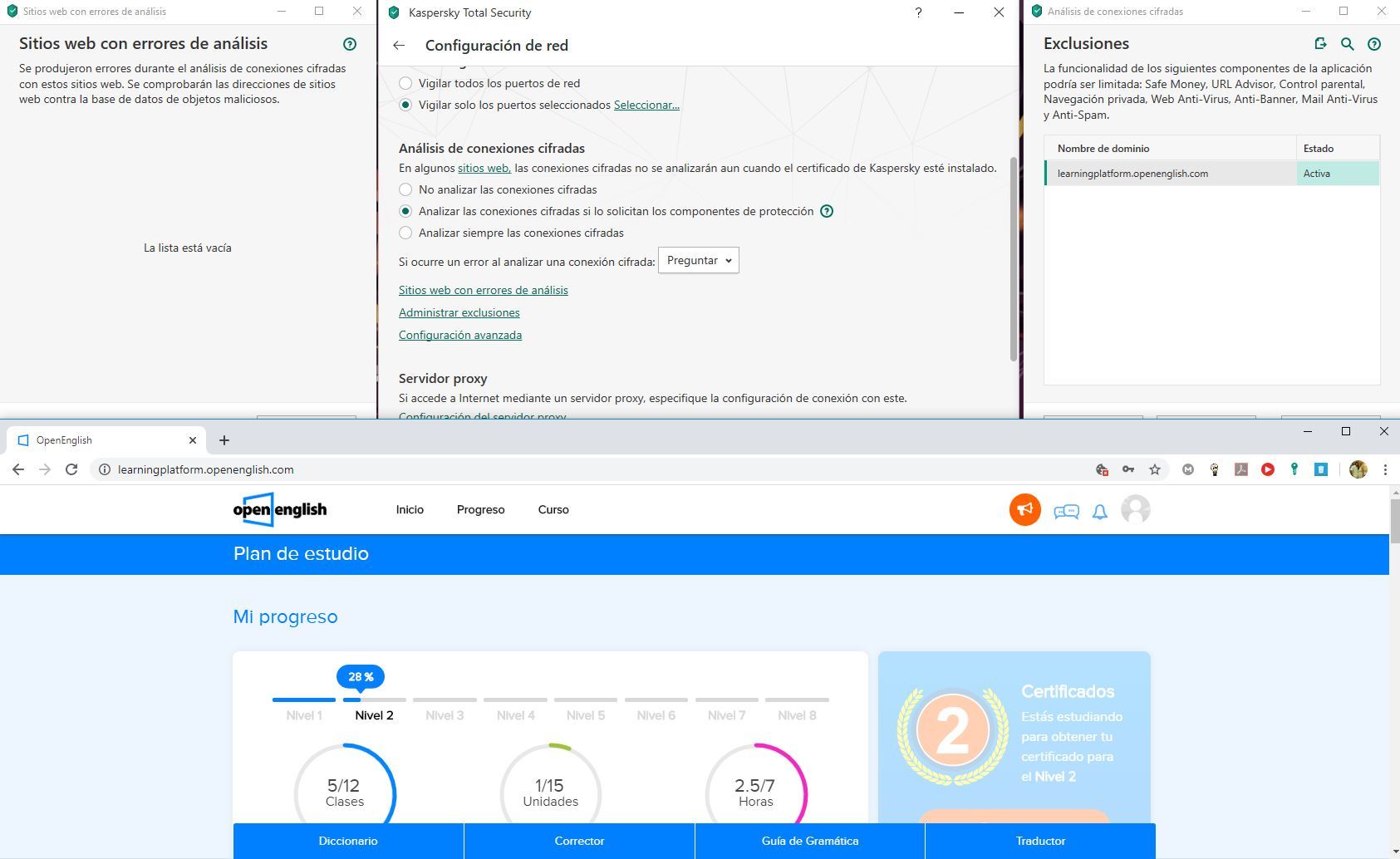Open Configuración avanzada link
The width and height of the screenshot is (1400, 859).
click(460, 335)
